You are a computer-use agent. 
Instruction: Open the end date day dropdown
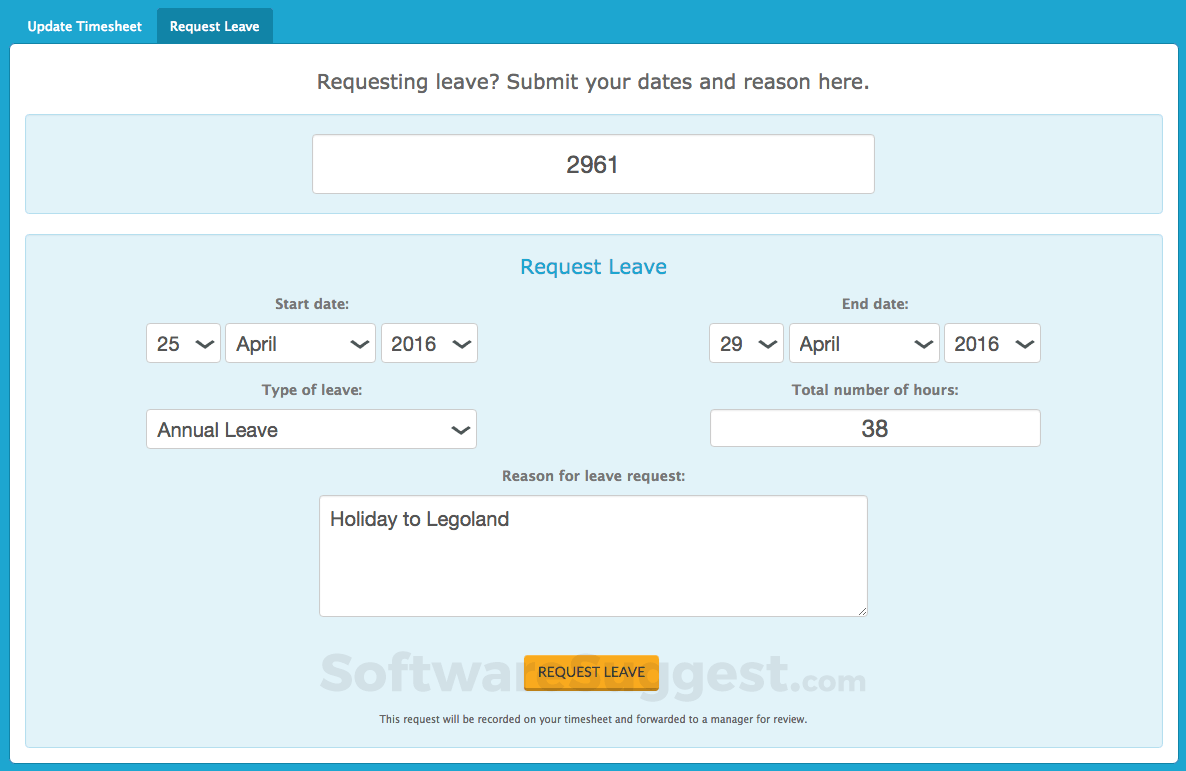746,343
